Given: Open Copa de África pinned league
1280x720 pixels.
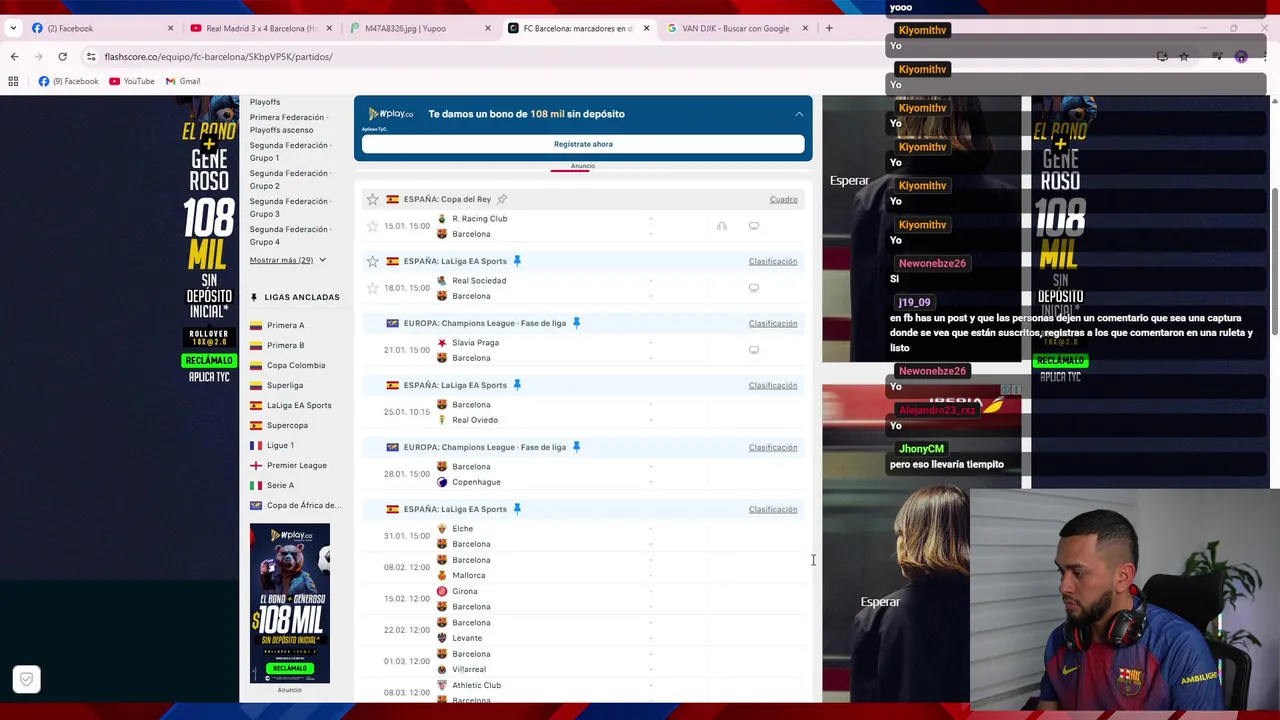Looking at the screenshot, I should click(303, 505).
